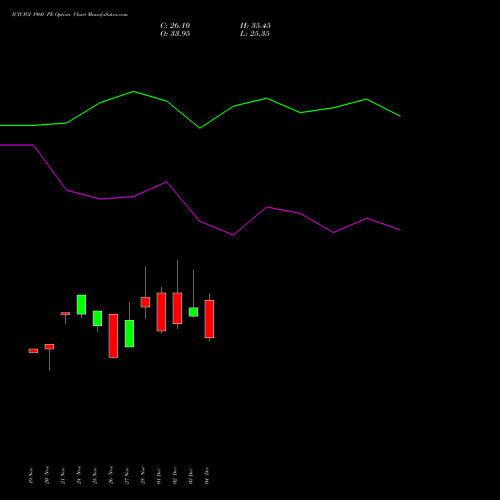The image size is (500, 500).
Task: Click the '26 Nov' date axis label
Action: point(111,476)
